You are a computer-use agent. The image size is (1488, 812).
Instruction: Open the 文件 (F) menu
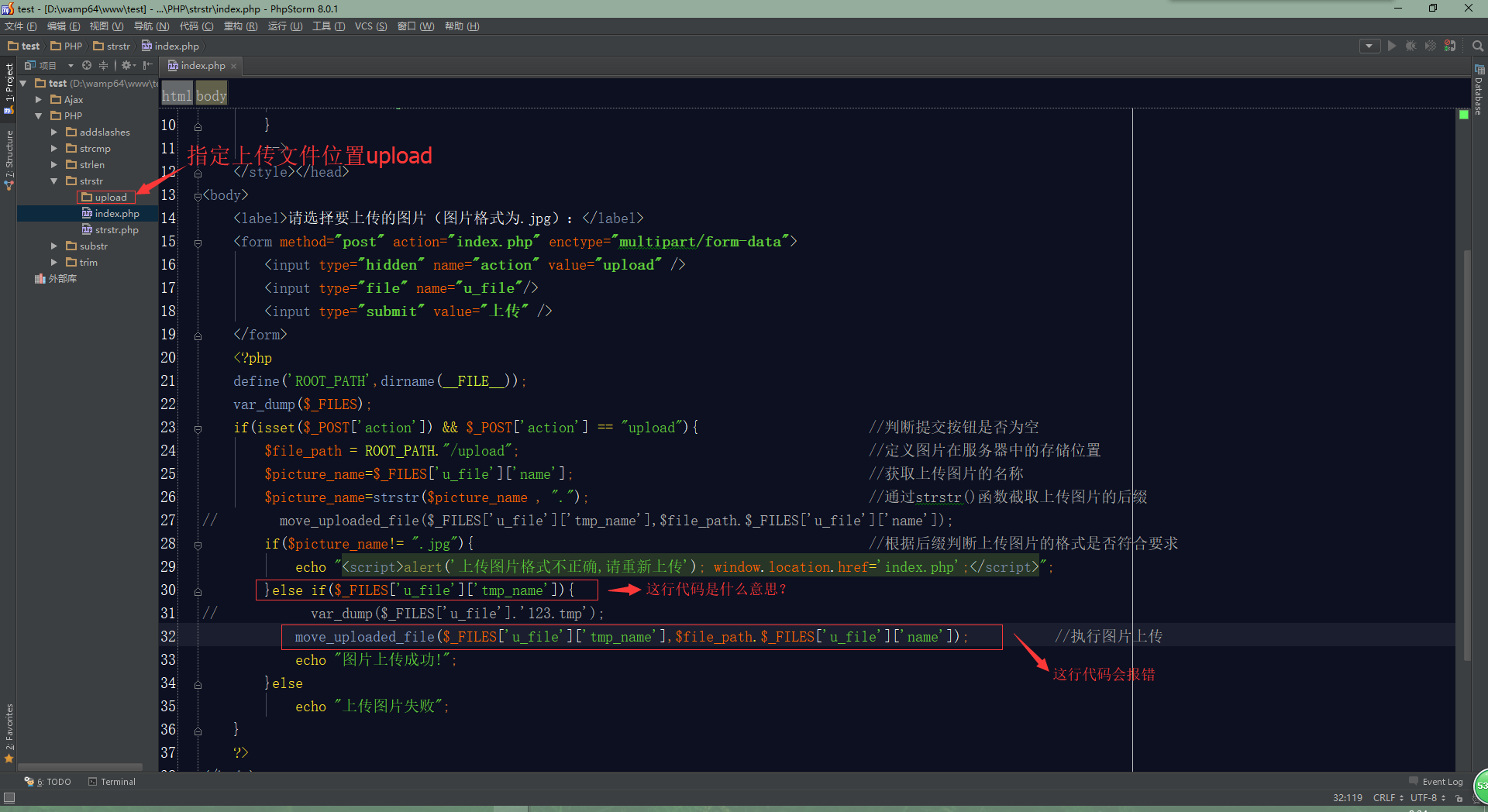coord(21,26)
